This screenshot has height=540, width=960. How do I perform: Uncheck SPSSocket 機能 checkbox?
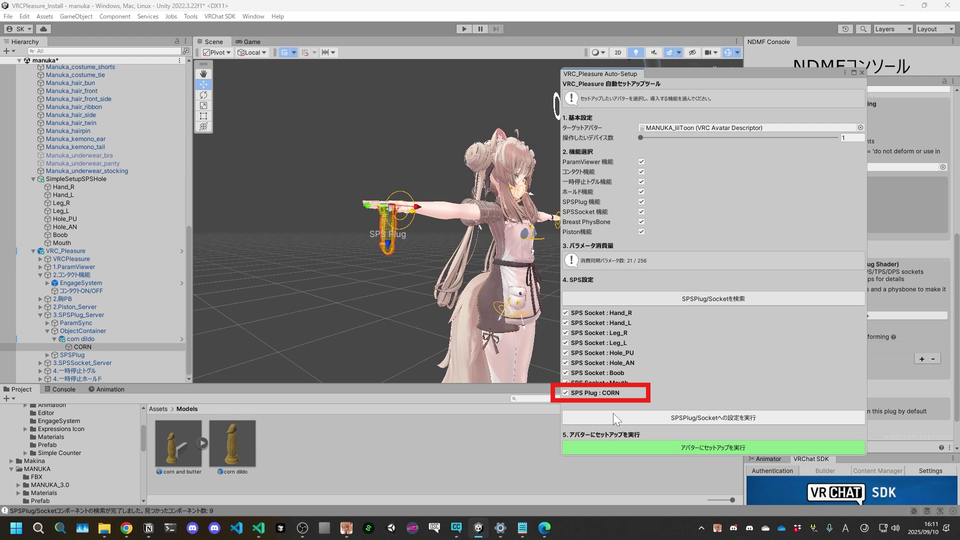pyautogui.click(x=641, y=212)
